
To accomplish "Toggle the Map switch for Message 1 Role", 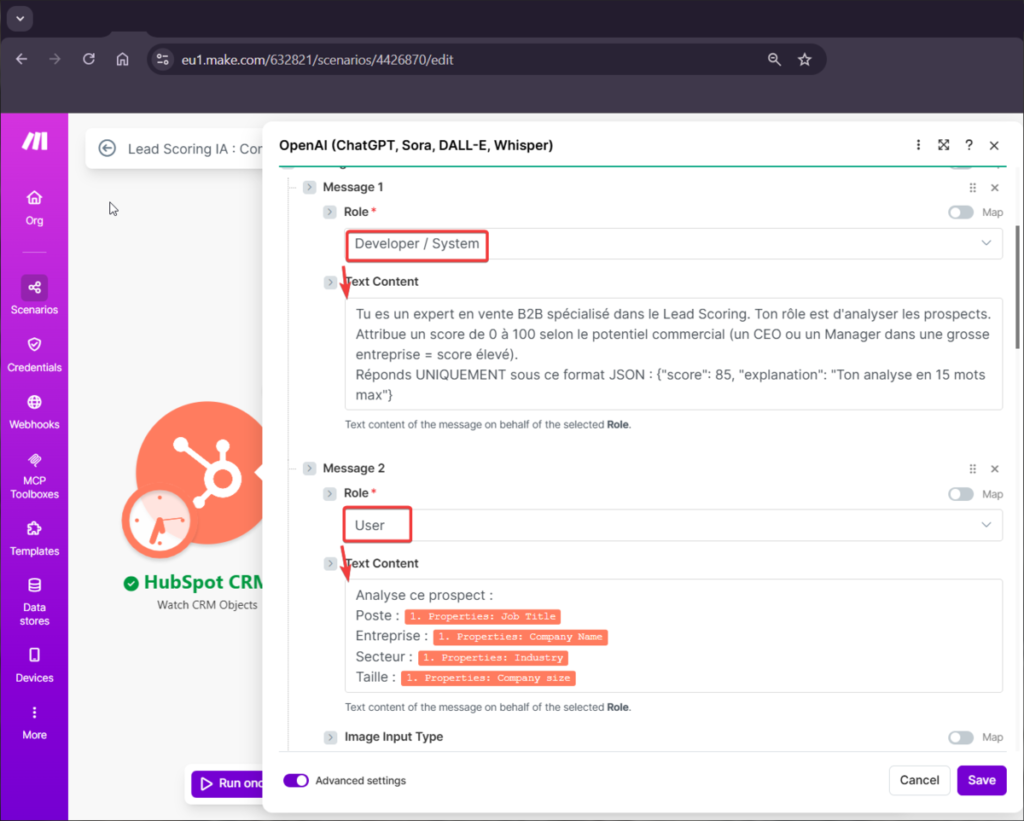I will [x=960, y=212].
